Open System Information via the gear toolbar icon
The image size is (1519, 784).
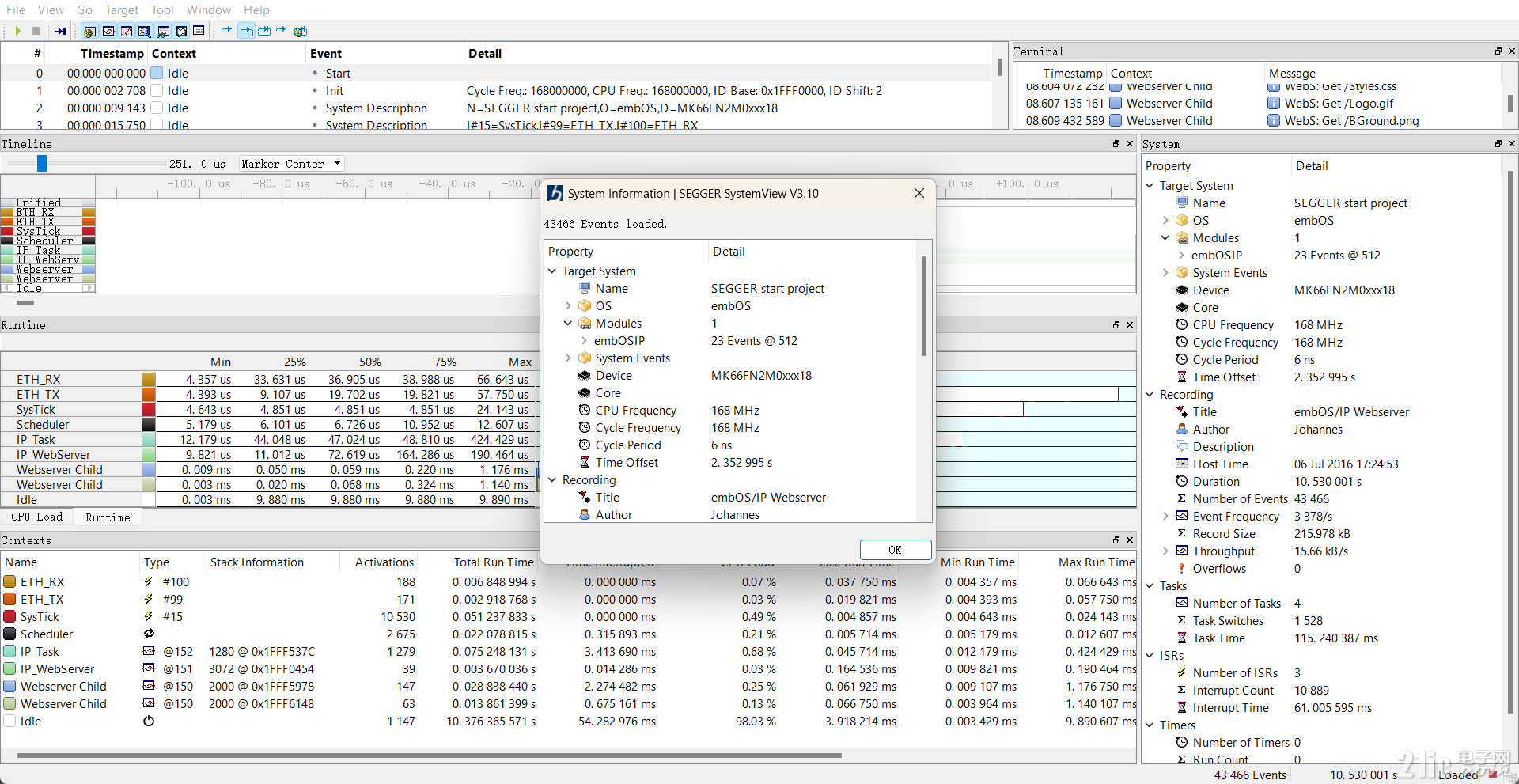(89, 31)
